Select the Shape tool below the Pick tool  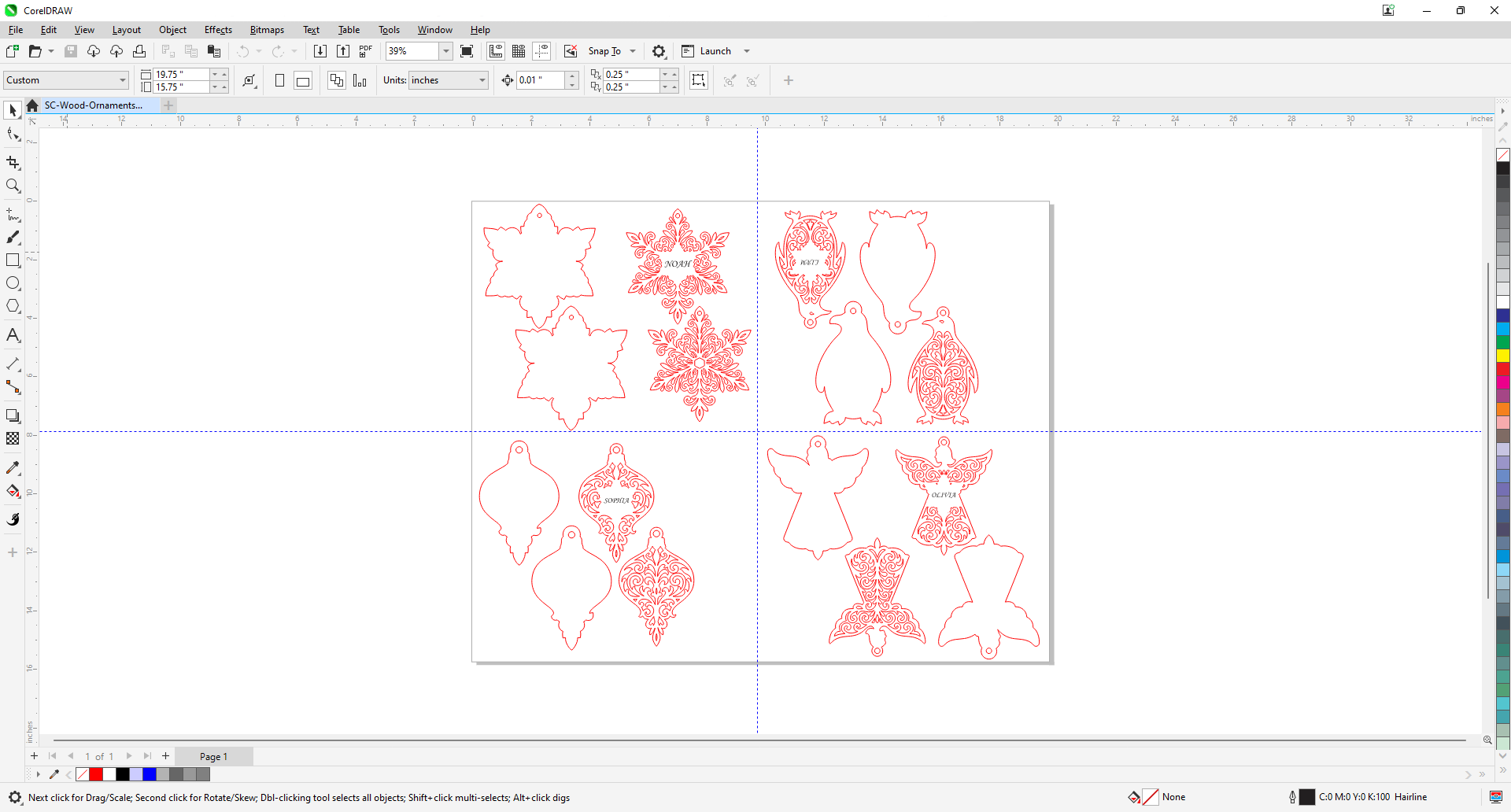[x=13, y=134]
